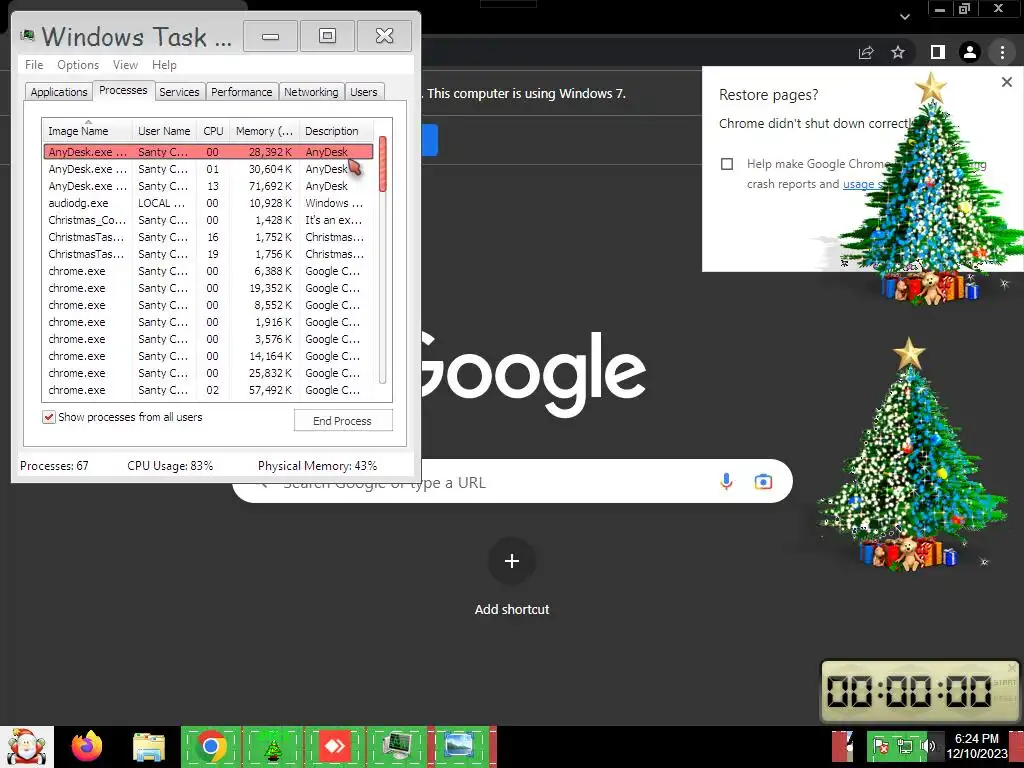Click the taskbar clock showing 6:24 PM

coord(977,746)
